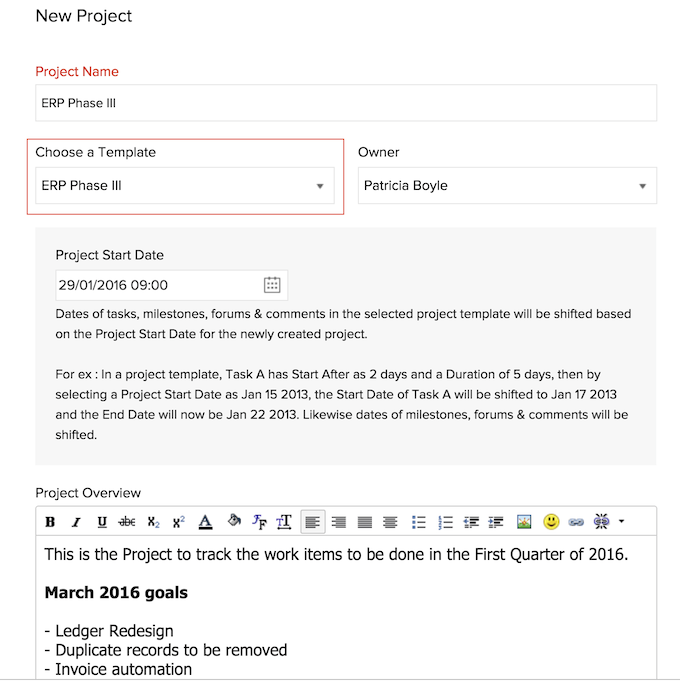Insert a hyperlink
The width and height of the screenshot is (680, 681).
(576, 522)
